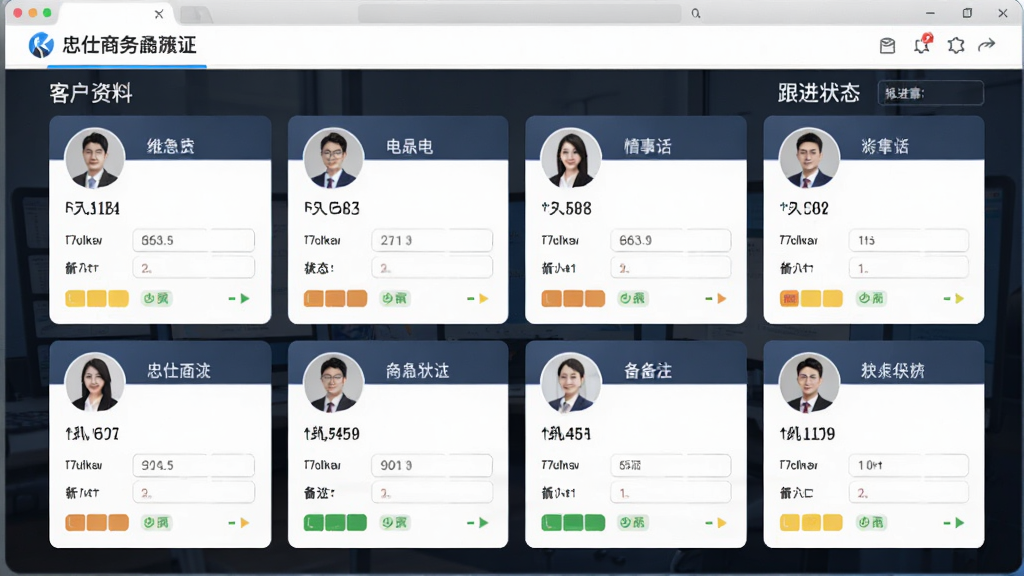Click the play arrow on the 904.5 card

pos(245,522)
